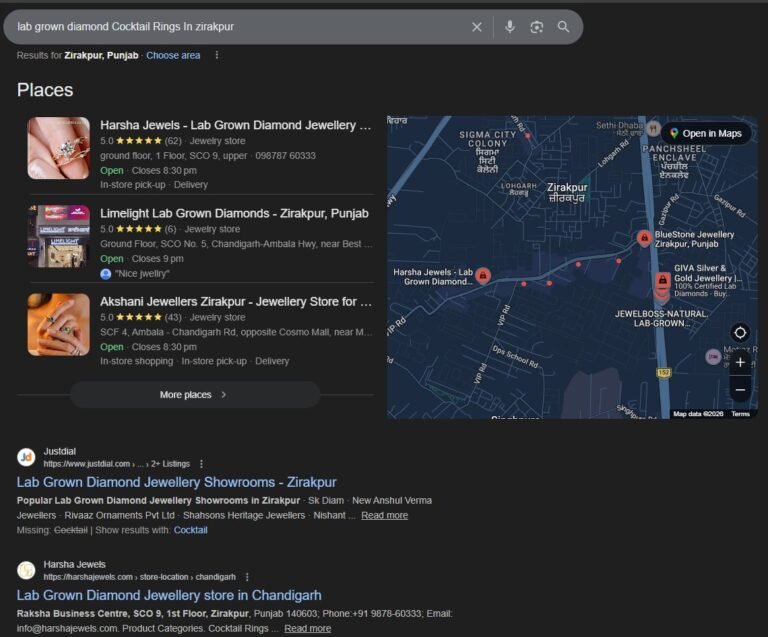Viewport: 768px width, 637px height.
Task: Open more options for Harsha Jewels result
Action: tap(247, 577)
